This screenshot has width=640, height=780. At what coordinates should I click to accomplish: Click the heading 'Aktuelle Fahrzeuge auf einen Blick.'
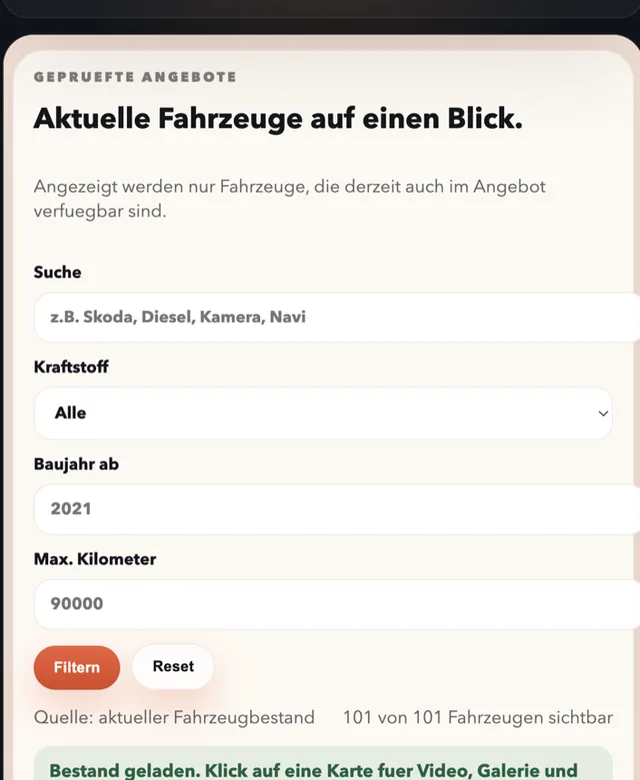point(278,119)
